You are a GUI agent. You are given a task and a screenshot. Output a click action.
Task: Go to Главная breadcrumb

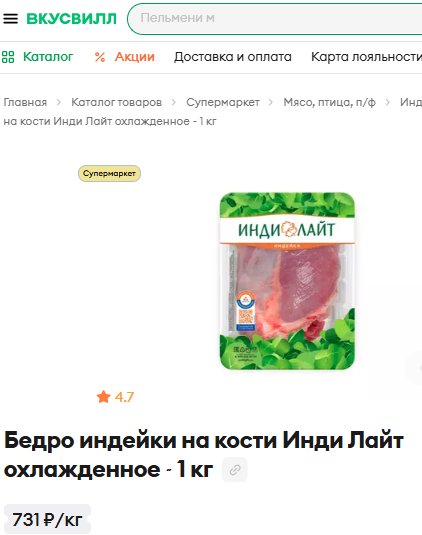[x=25, y=102]
